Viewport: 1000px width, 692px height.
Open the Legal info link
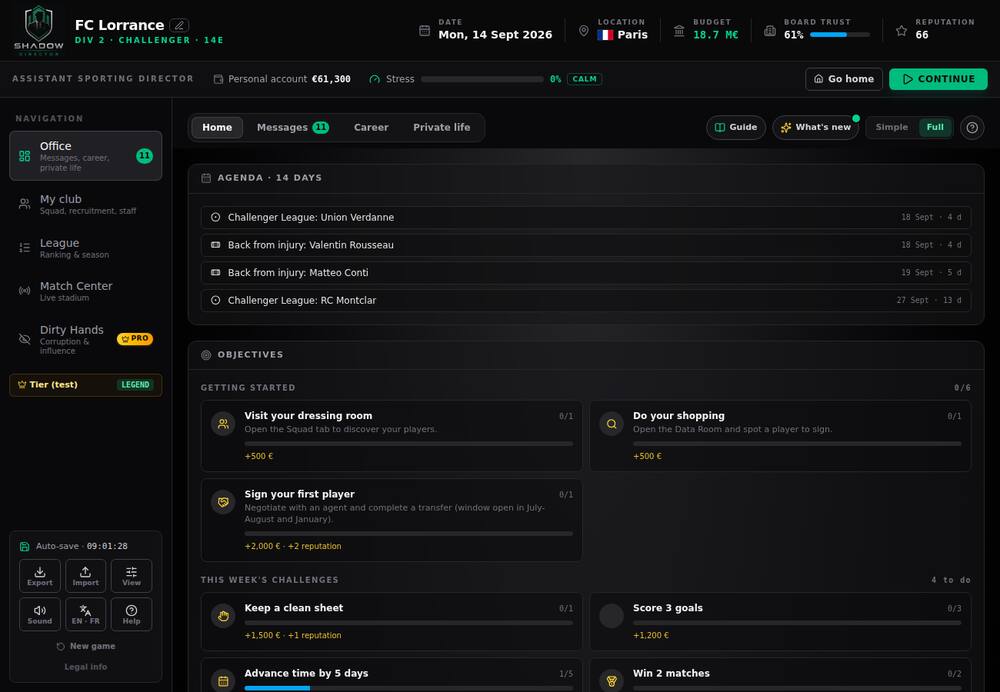[85, 666]
